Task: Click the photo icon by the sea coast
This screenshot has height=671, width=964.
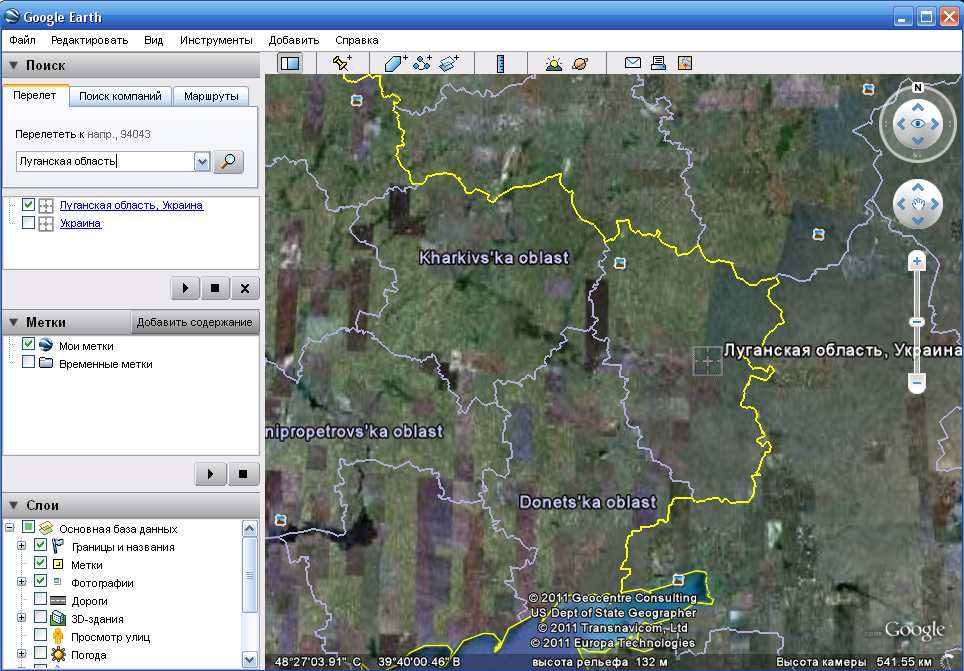Action: [678, 579]
